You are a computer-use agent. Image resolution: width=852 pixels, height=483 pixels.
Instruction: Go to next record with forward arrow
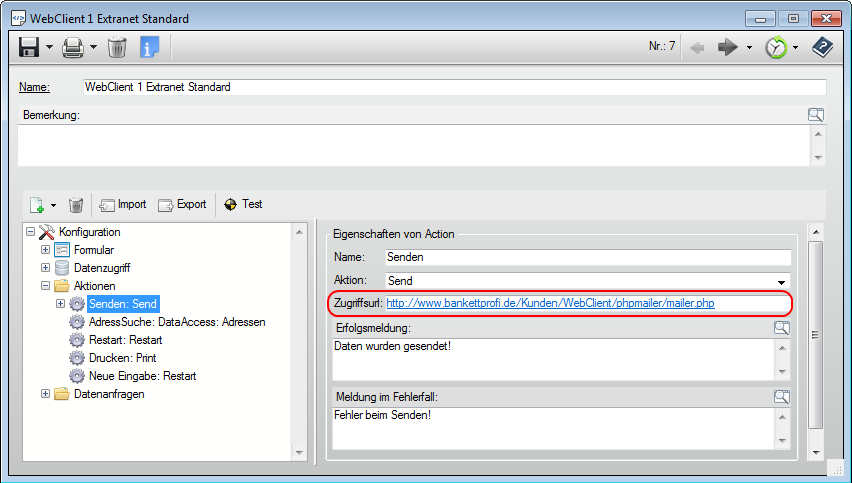[x=728, y=47]
